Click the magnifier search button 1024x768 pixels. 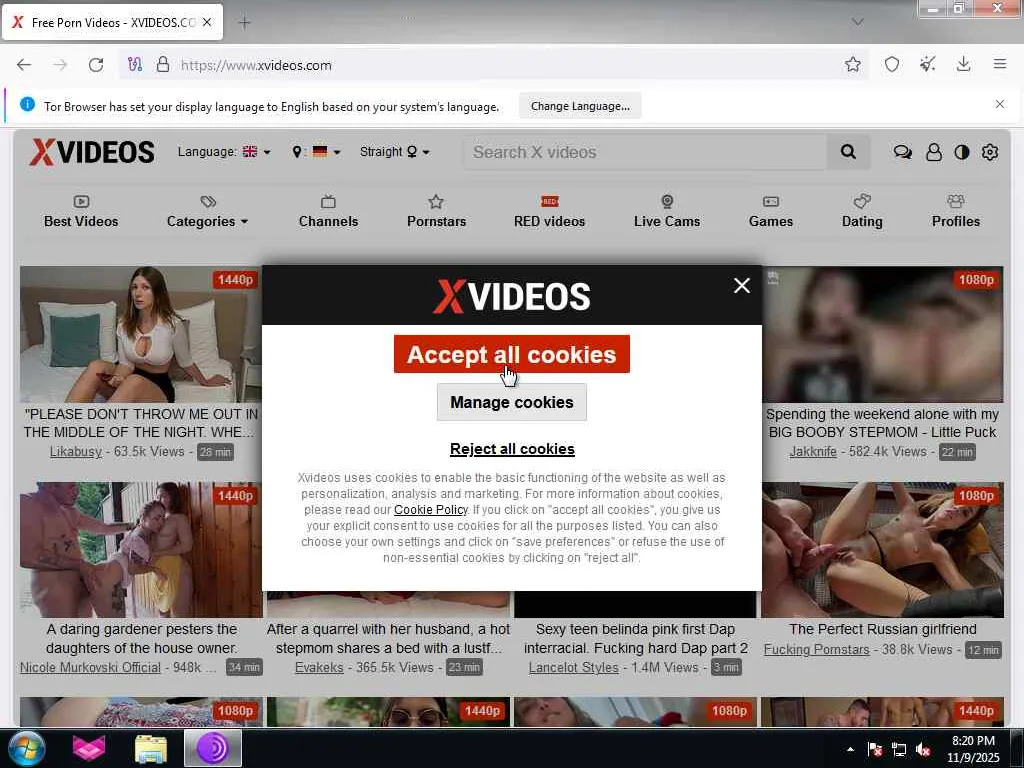click(848, 152)
